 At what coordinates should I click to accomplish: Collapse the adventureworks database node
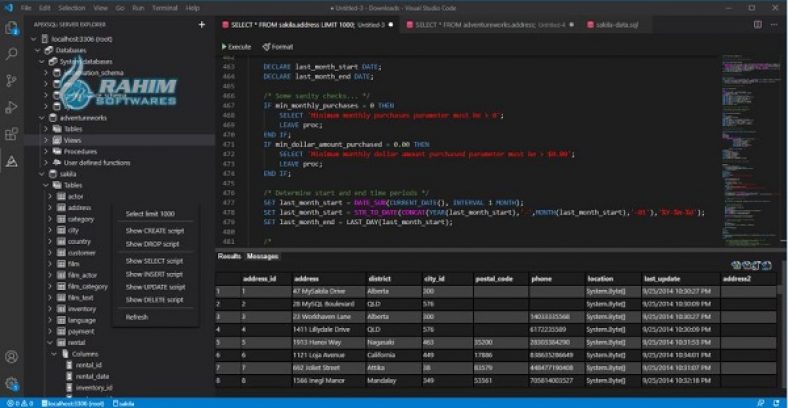click(42, 117)
